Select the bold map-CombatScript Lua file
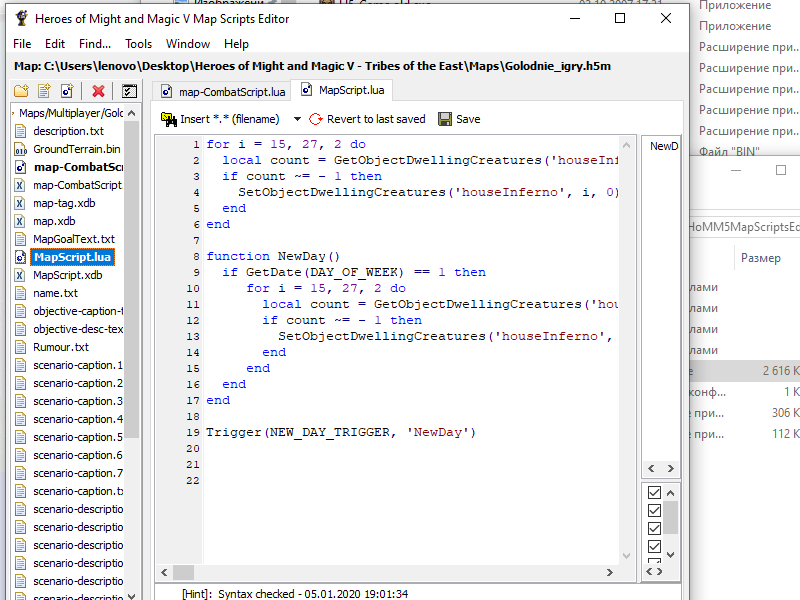 (78, 167)
